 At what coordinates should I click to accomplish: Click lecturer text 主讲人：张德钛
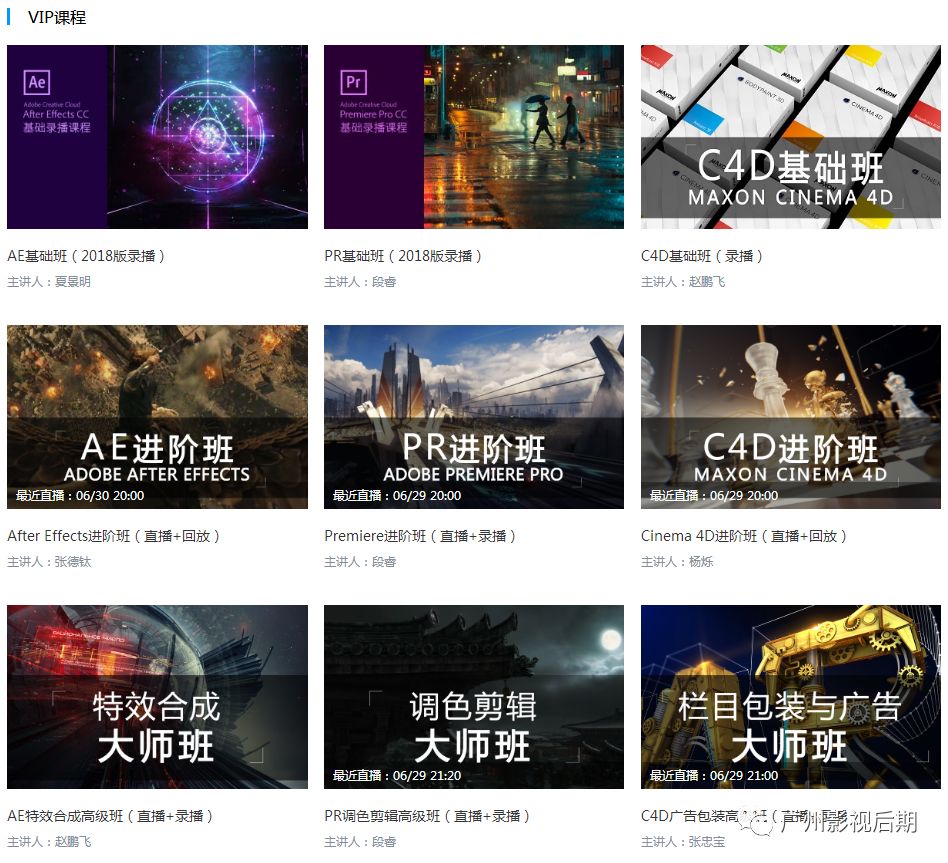[49, 561]
